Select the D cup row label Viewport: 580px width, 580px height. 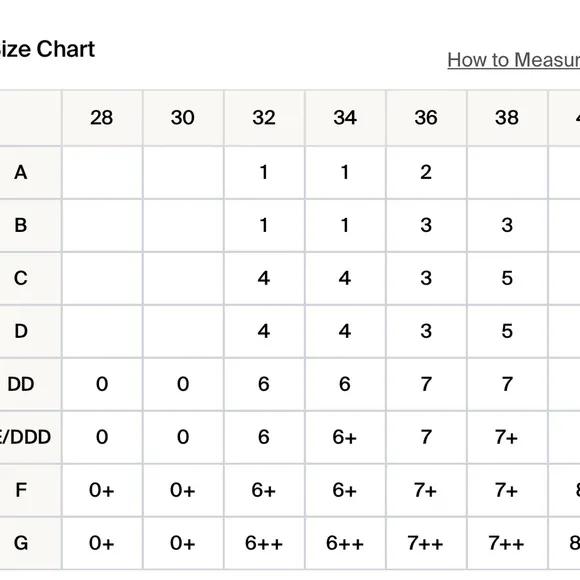tap(21, 331)
